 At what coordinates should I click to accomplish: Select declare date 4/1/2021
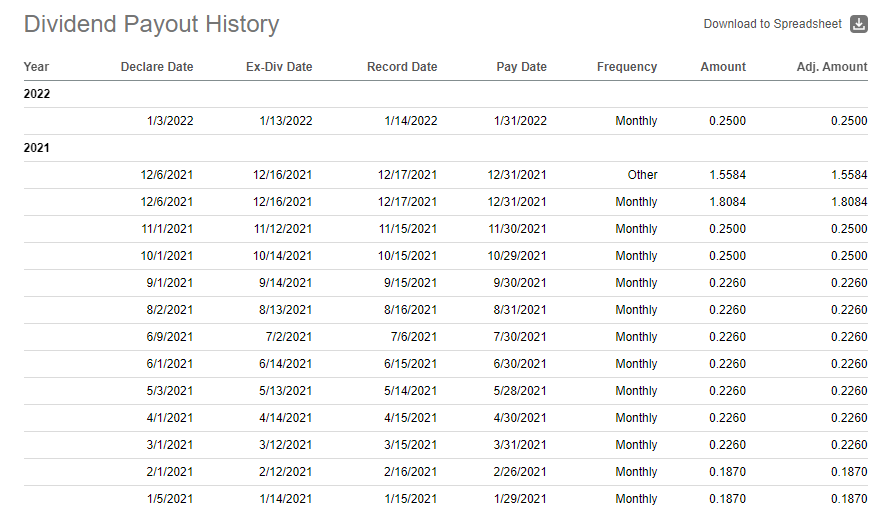[170, 418]
